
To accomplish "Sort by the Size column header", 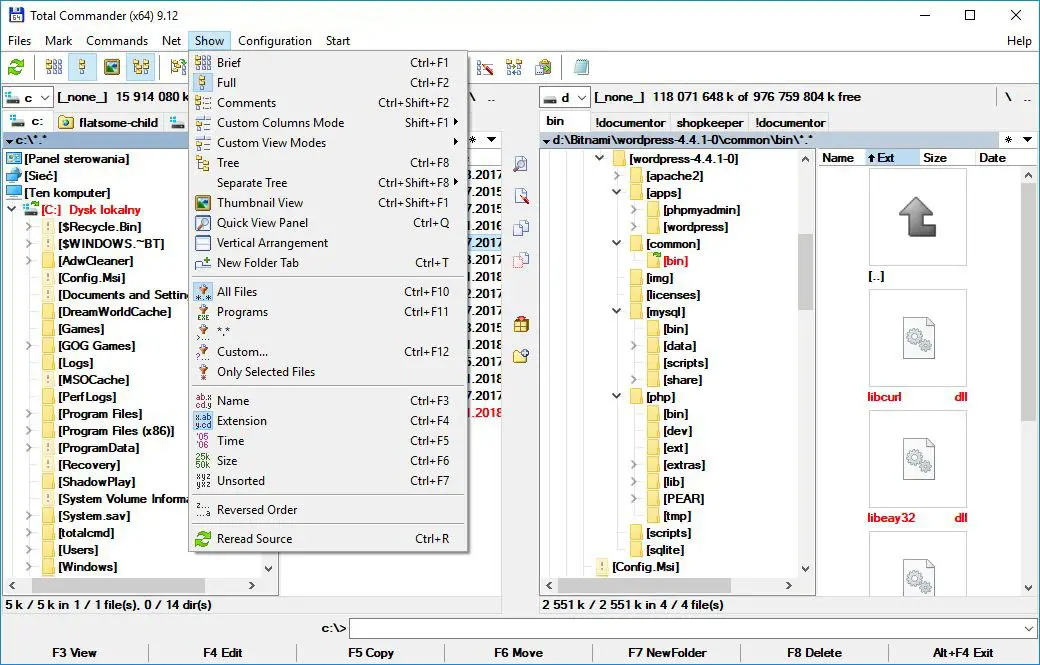I will (x=946, y=158).
